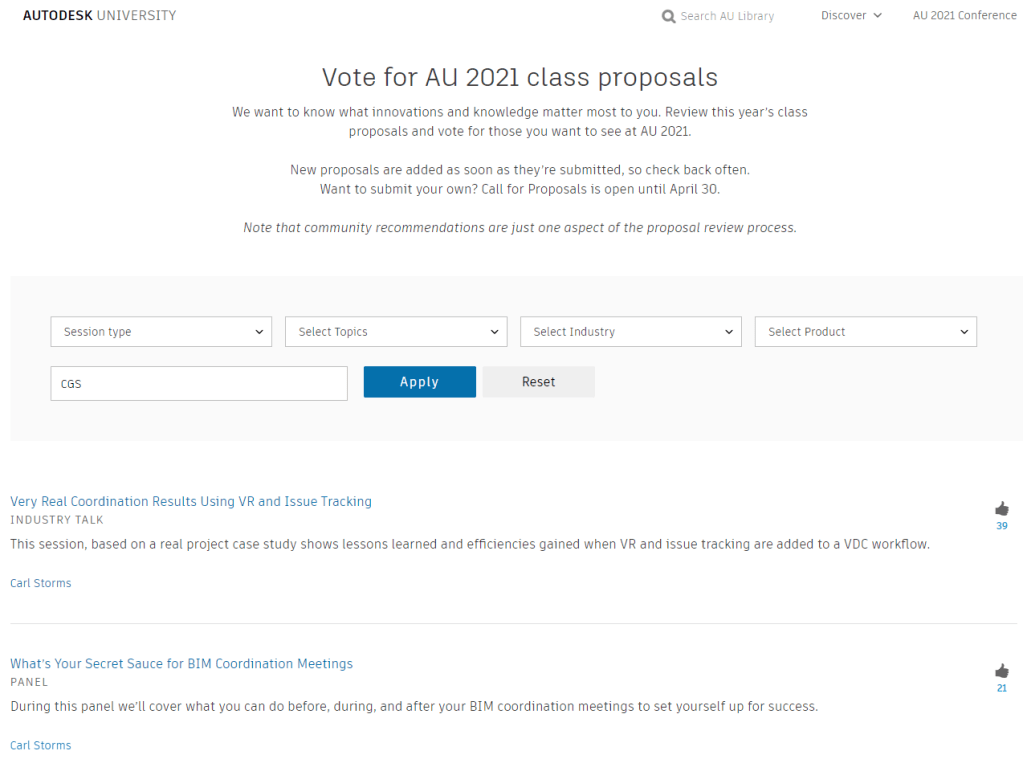Viewport: 1023px width, 763px height.
Task: Open Carl Storms under the VR proposal
Action: (x=41, y=583)
